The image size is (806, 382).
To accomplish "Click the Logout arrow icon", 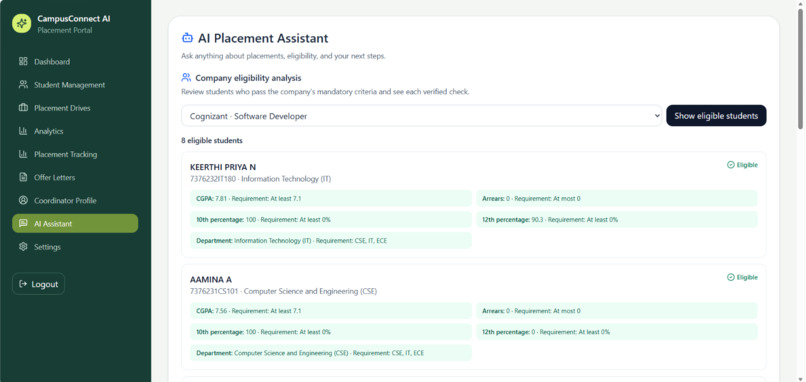I will (x=23, y=284).
